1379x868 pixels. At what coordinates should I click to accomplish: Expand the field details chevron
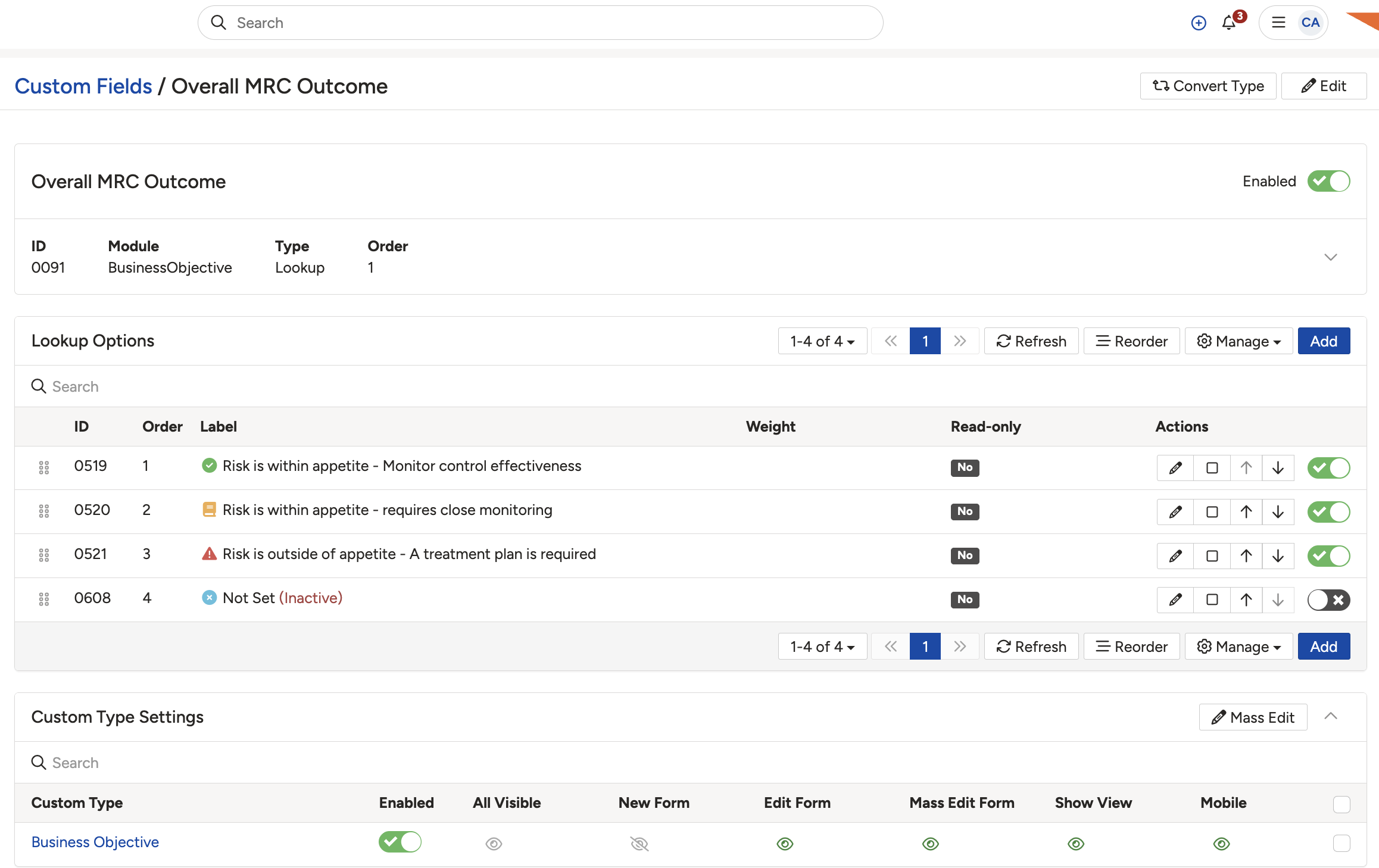point(1331,257)
